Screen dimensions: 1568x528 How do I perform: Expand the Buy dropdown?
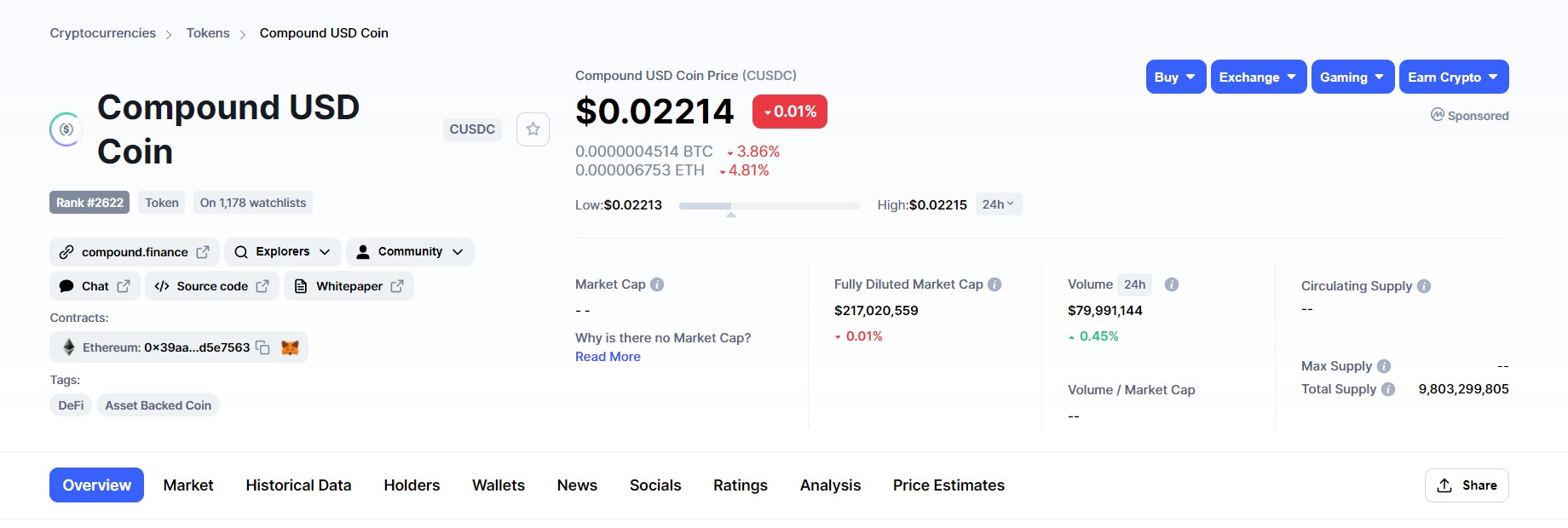[1176, 77]
